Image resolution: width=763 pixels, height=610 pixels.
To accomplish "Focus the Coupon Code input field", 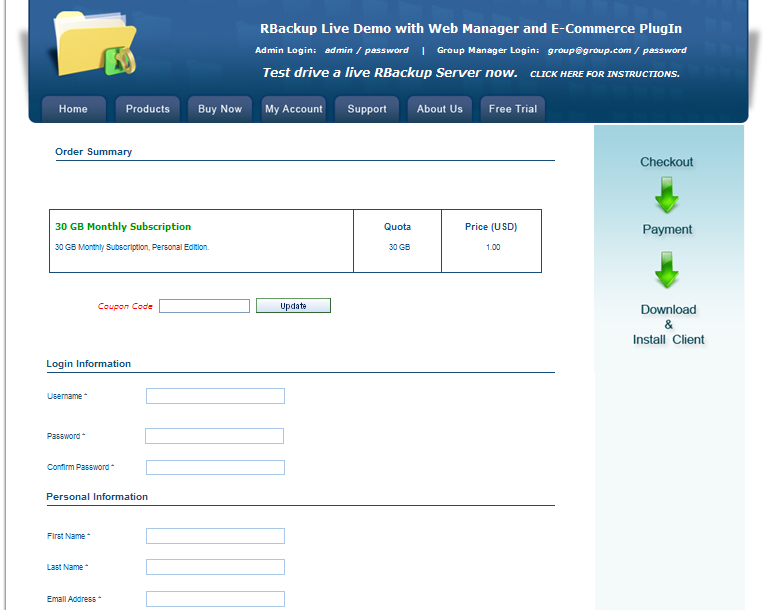I will (x=204, y=306).
